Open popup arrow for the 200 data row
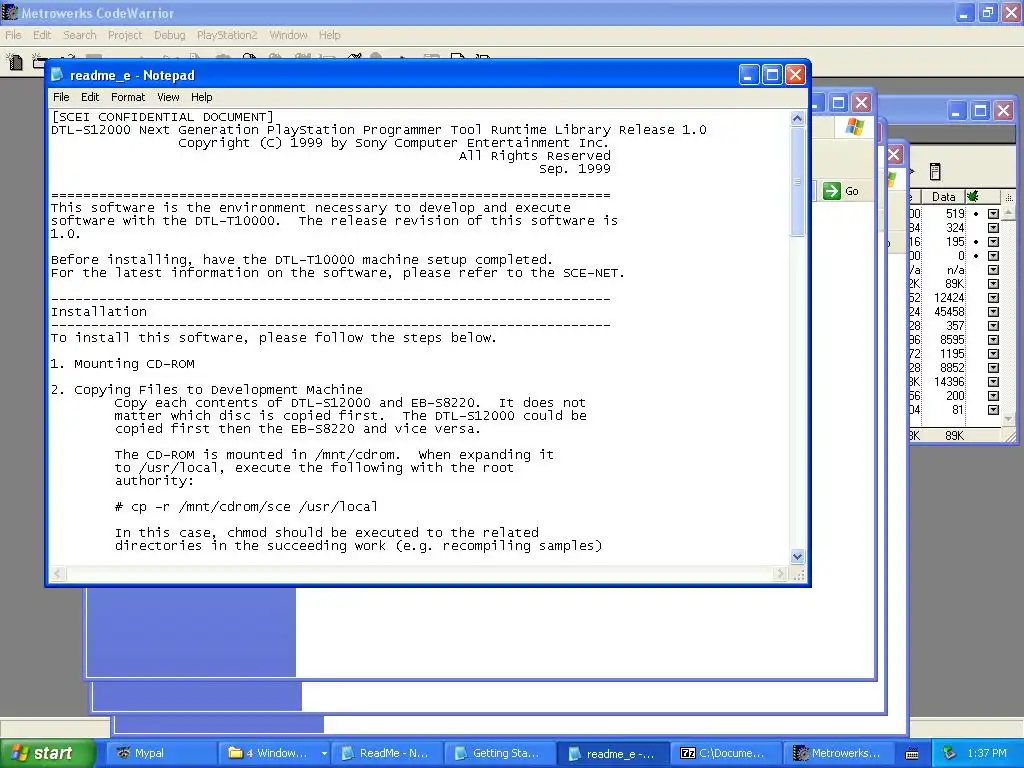 993,396
